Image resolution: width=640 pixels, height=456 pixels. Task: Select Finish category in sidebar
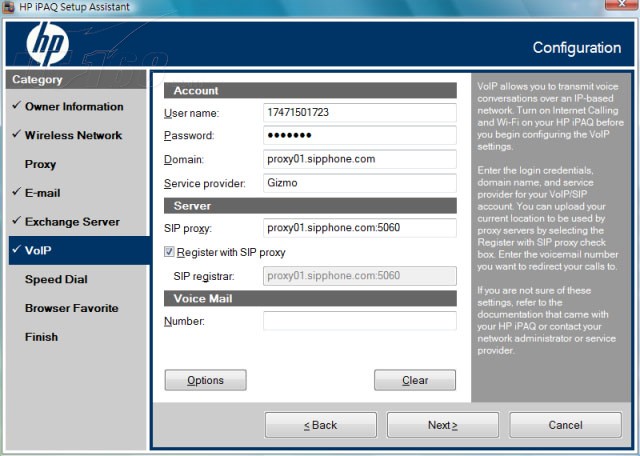point(41,337)
